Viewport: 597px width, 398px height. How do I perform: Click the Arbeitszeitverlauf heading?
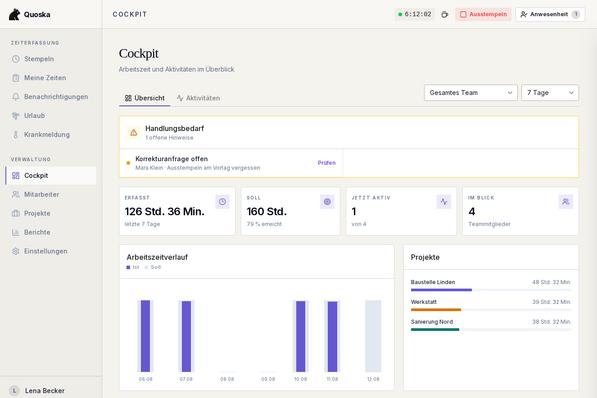click(x=157, y=257)
